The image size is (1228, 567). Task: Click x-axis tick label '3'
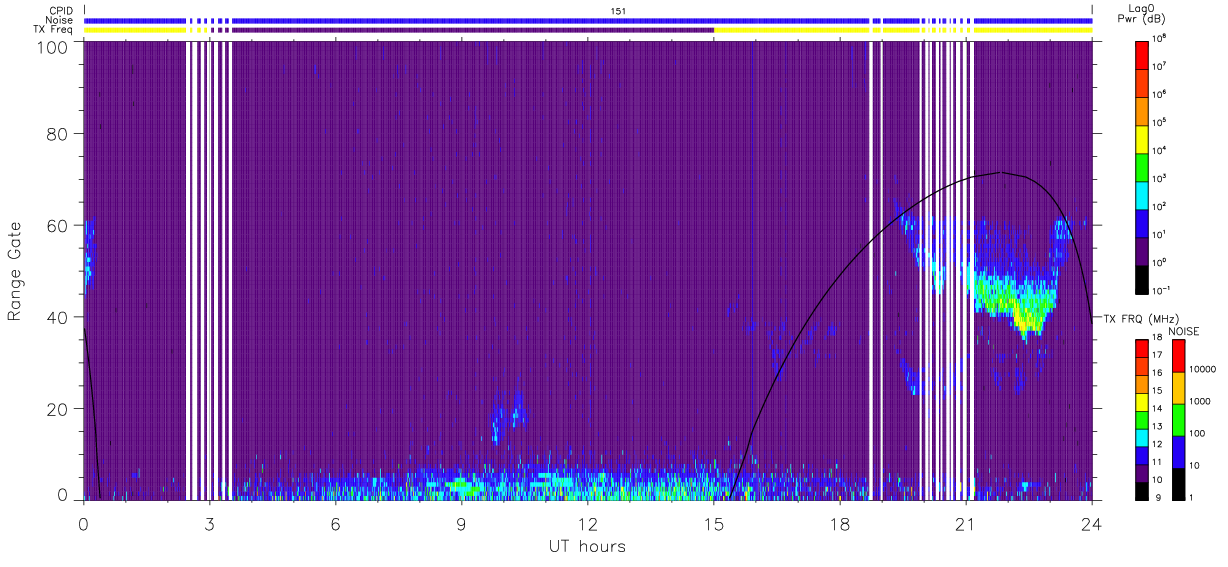tap(209, 524)
